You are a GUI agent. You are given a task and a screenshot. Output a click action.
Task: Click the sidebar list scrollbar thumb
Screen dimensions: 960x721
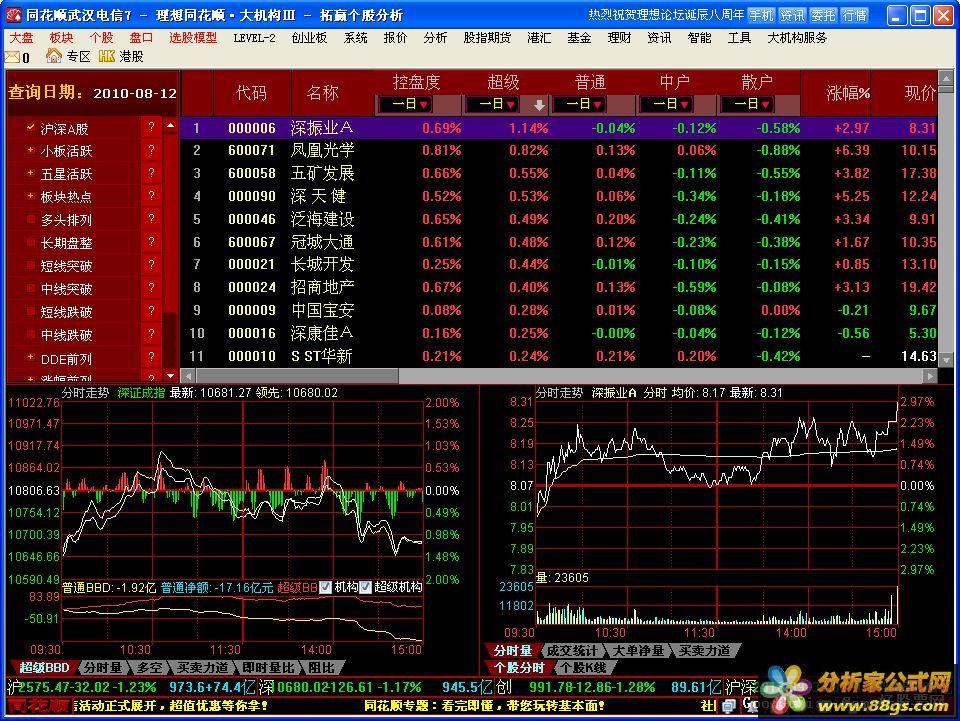pos(170,225)
